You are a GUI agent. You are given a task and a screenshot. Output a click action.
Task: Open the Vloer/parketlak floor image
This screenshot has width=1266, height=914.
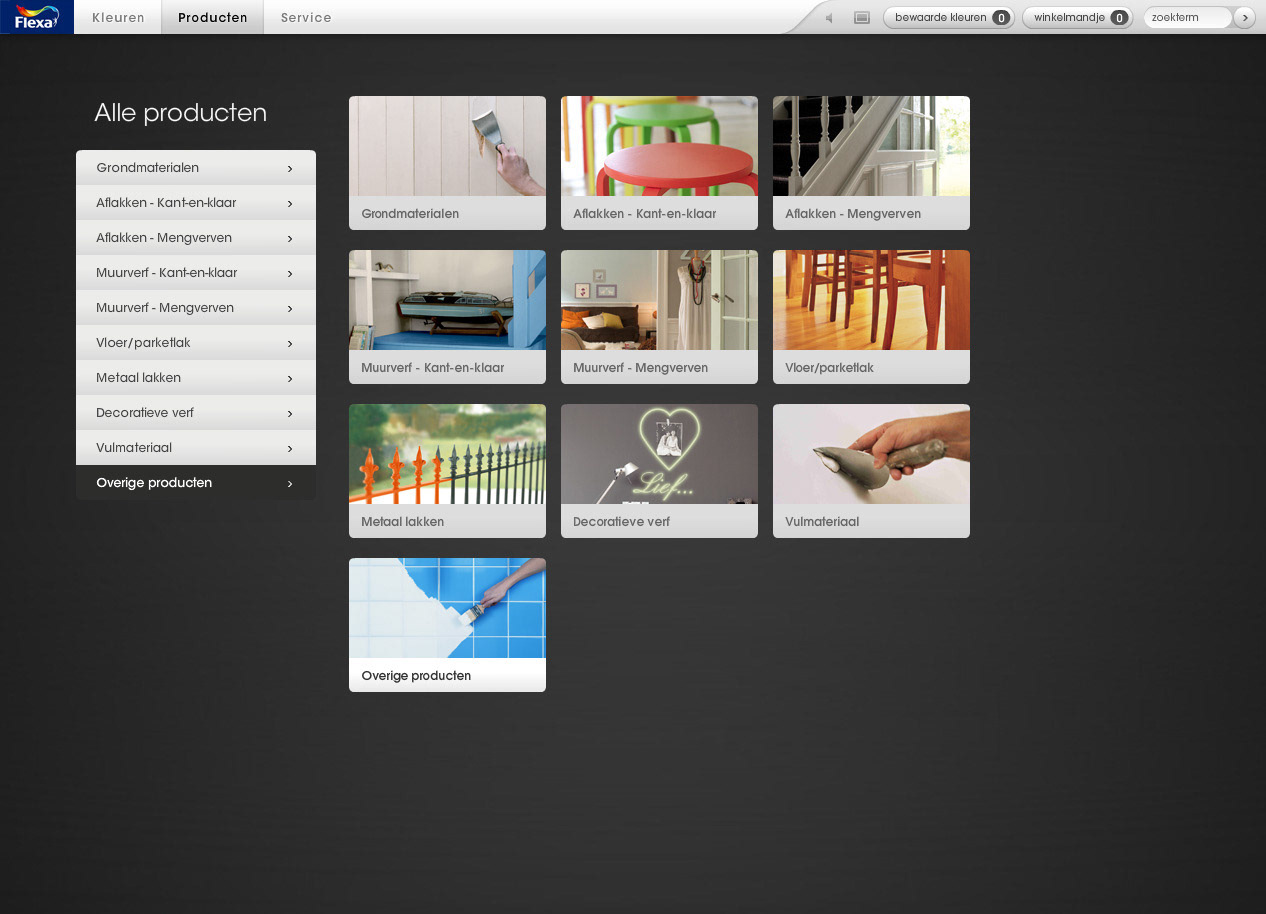click(871, 300)
